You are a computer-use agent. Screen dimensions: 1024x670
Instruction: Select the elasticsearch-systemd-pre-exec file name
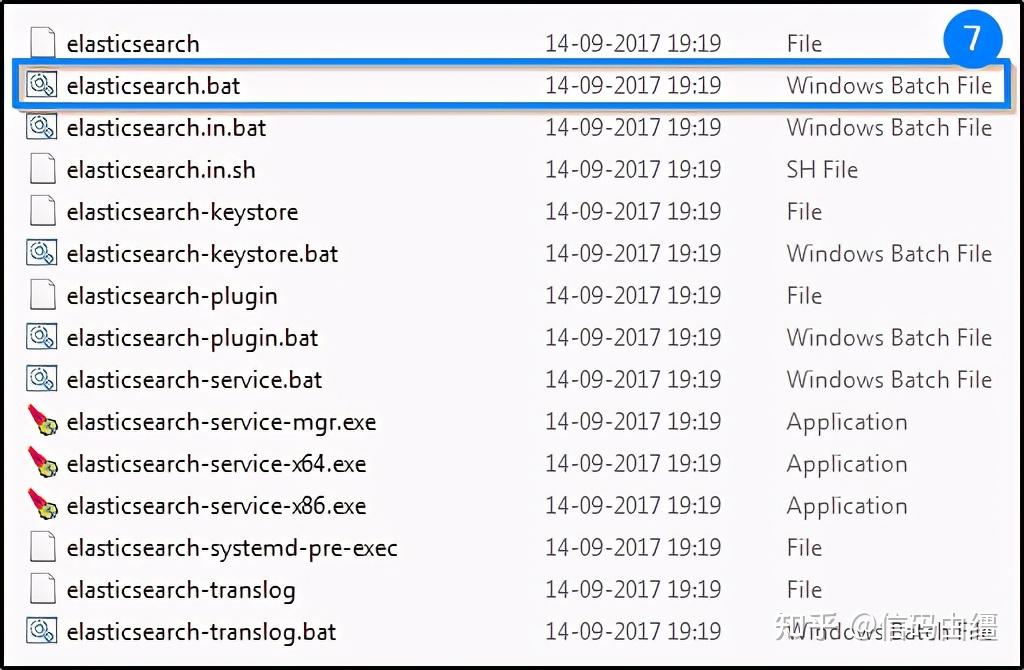click(x=232, y=548)
